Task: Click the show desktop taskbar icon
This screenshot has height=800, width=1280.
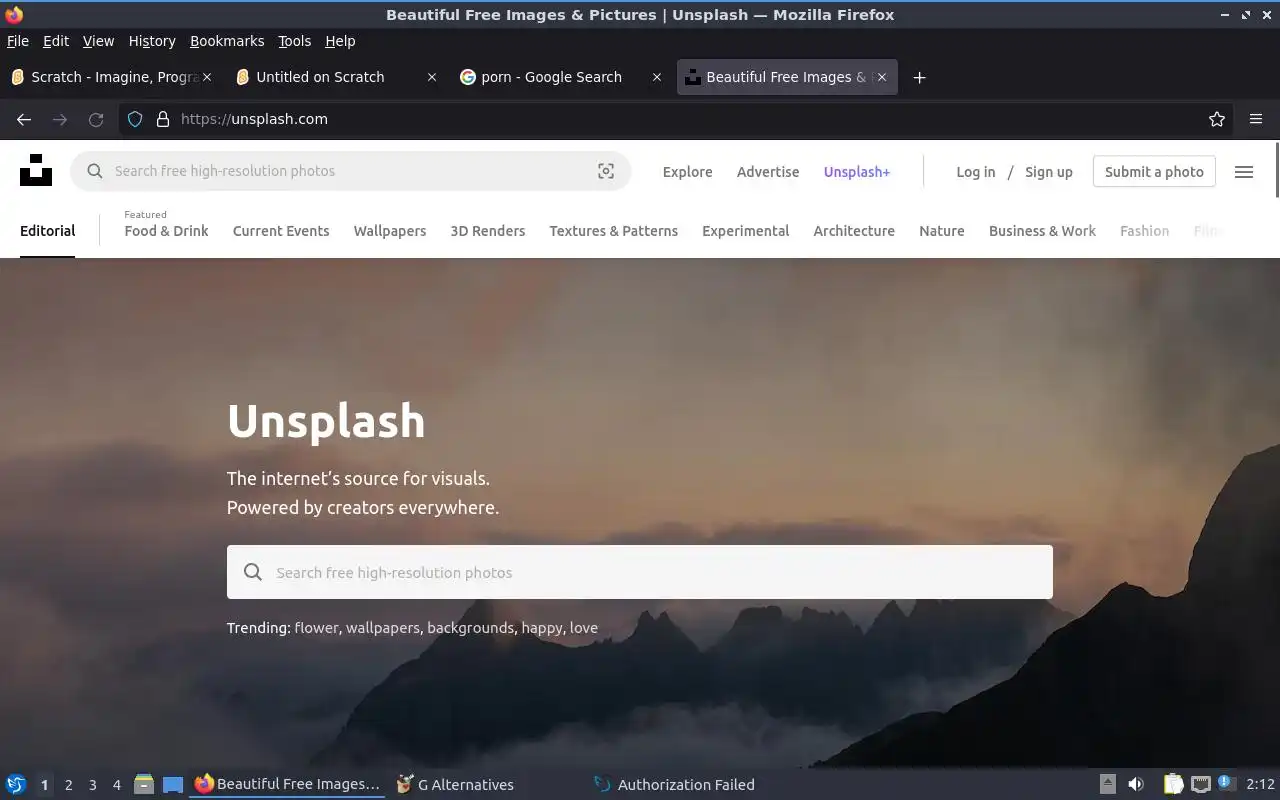Action: pos(173,785)
